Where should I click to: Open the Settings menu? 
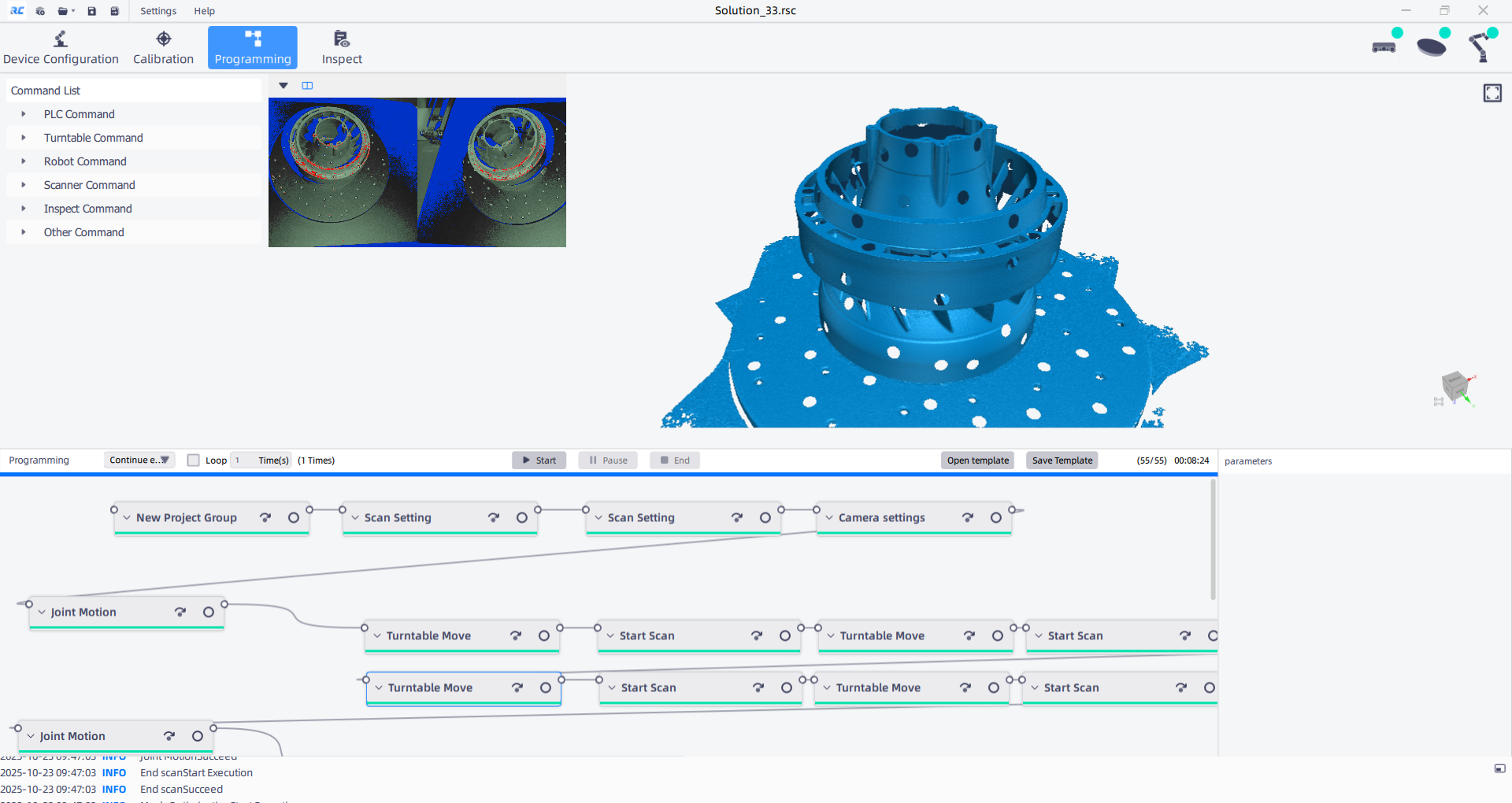[x=158, y=11]
